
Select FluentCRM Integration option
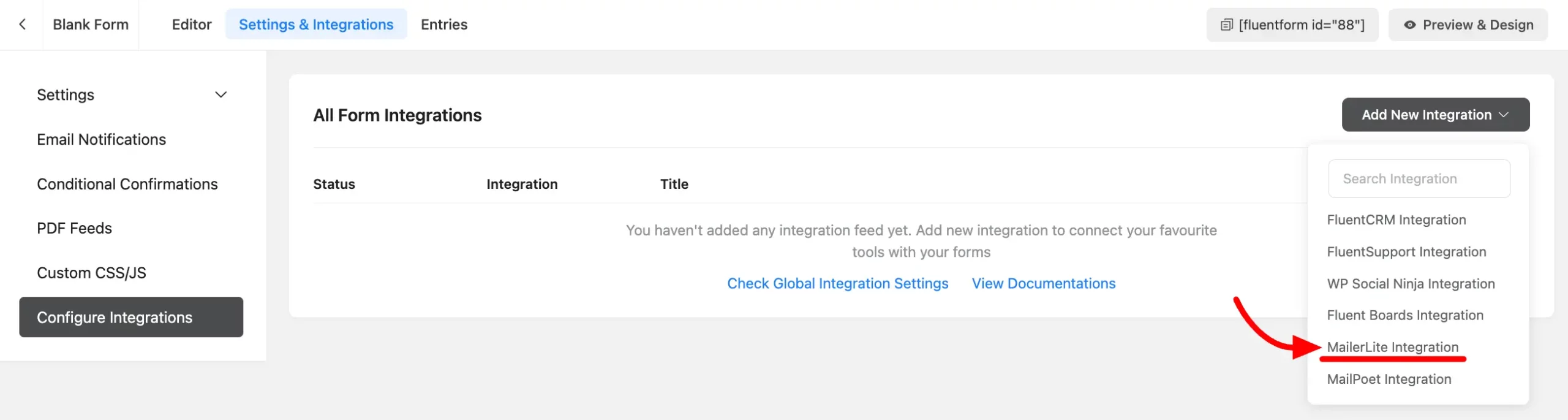click(1396, 220)
